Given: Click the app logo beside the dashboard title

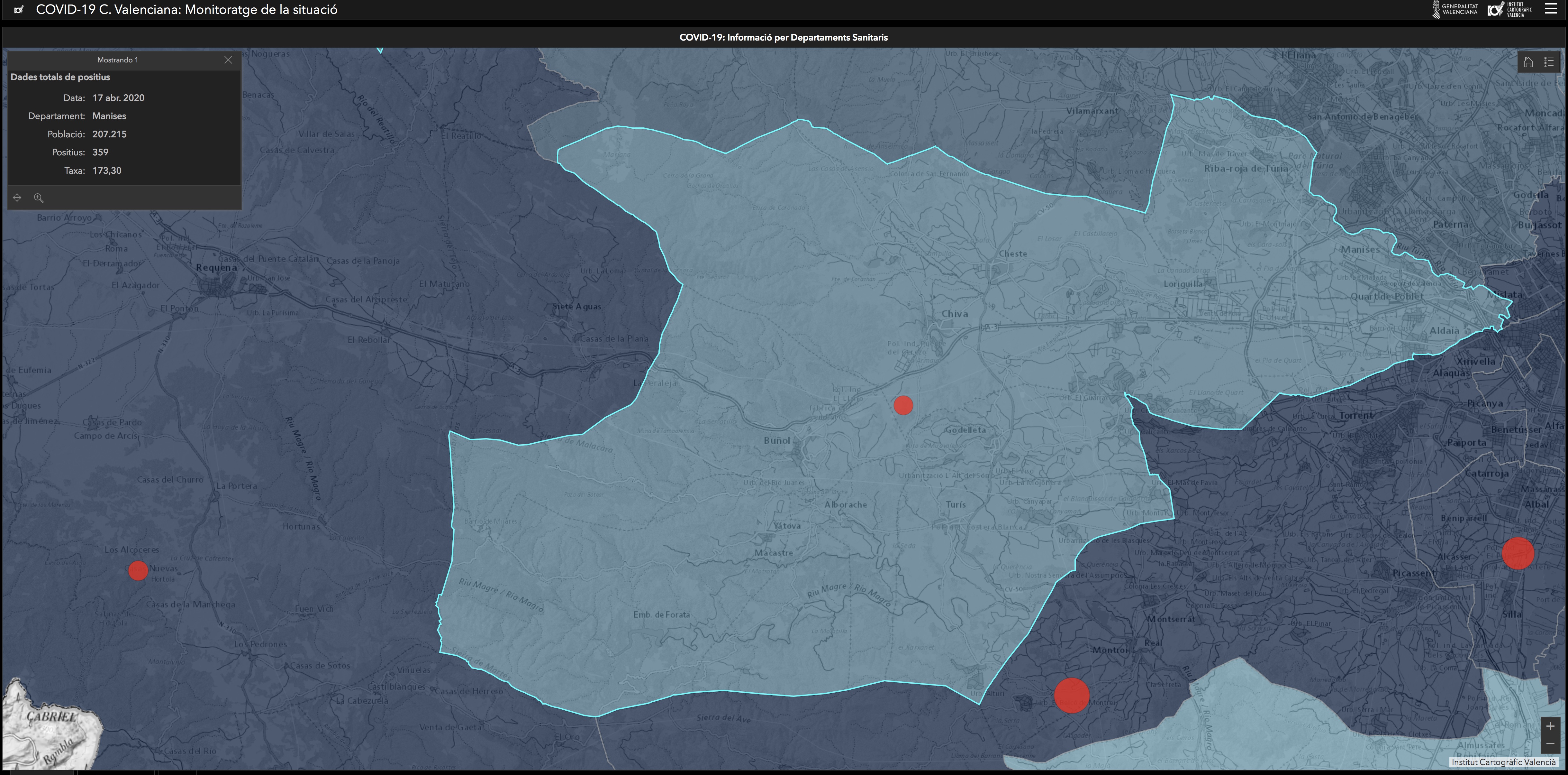Looking at the screenshot, I should click(x=19, y=10).
